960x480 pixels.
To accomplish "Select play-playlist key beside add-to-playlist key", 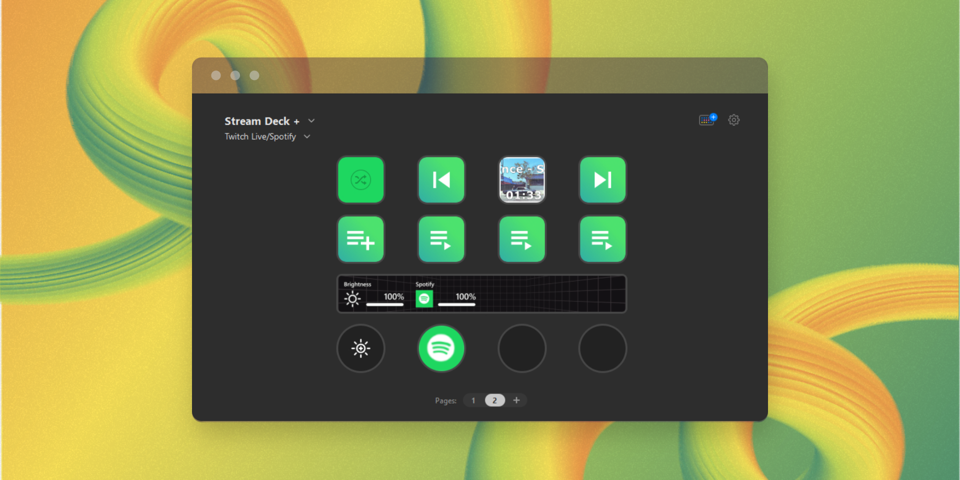I will pyautogui.click(x=441, y=239).
